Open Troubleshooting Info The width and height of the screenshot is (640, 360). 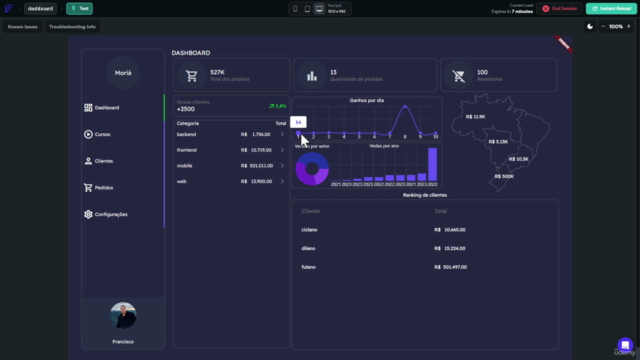click(x=72, y=27)
